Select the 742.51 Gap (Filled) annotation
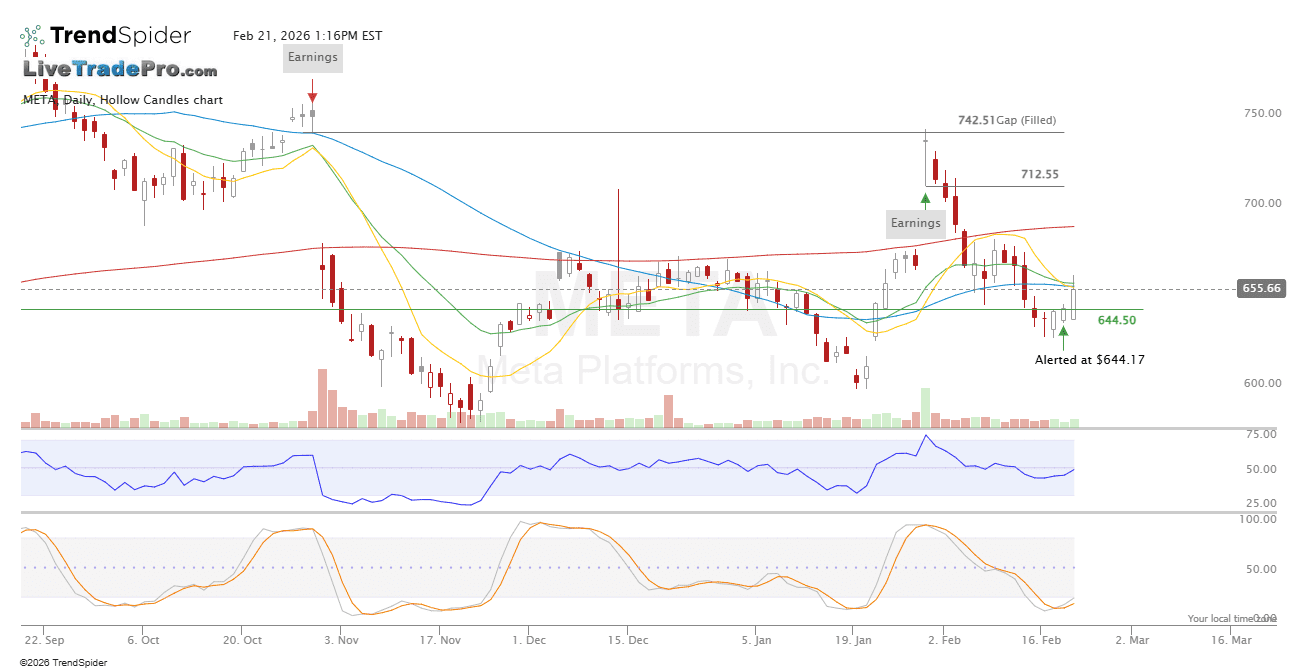The image size is (1307, 672). click(x=1006, y=121)
